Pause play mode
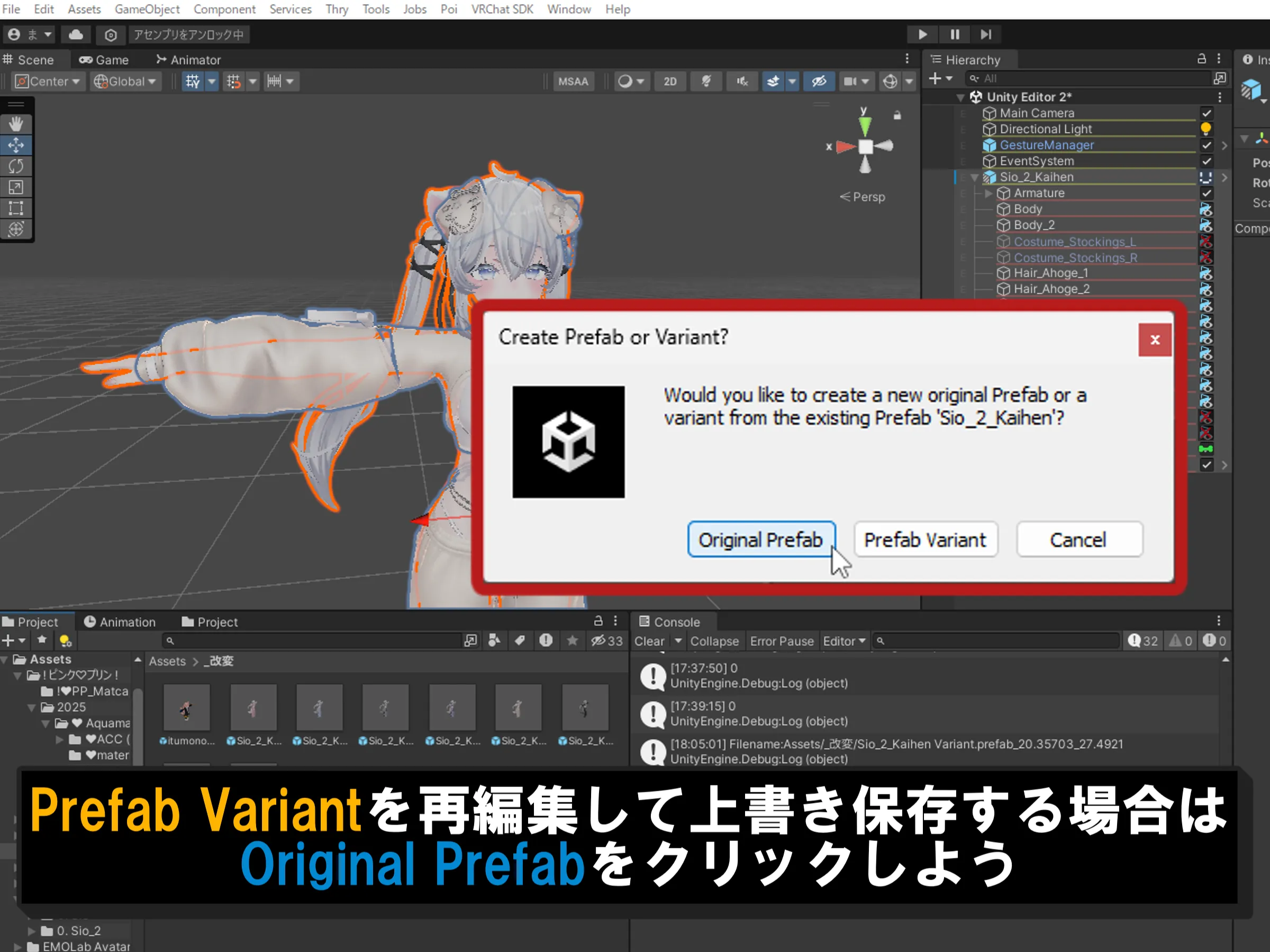Screen dimensions: 1270x952 (954, 34)
